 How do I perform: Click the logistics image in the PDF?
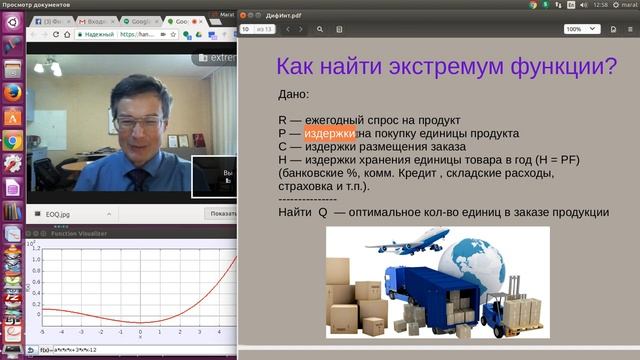438,282
